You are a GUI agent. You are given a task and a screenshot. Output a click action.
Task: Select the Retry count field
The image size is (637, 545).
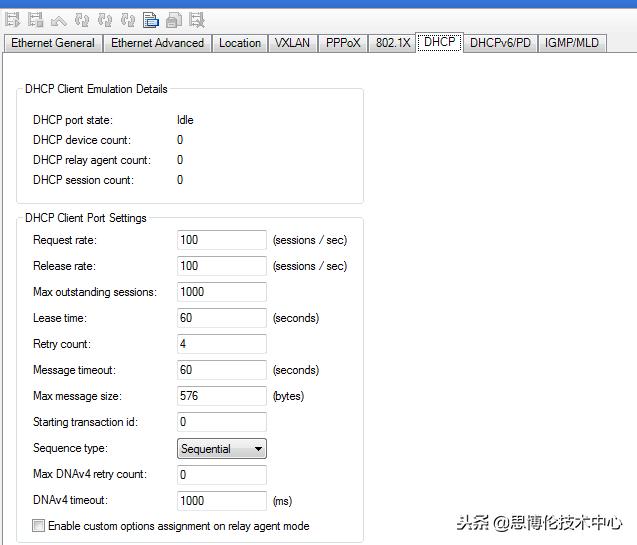222,344
